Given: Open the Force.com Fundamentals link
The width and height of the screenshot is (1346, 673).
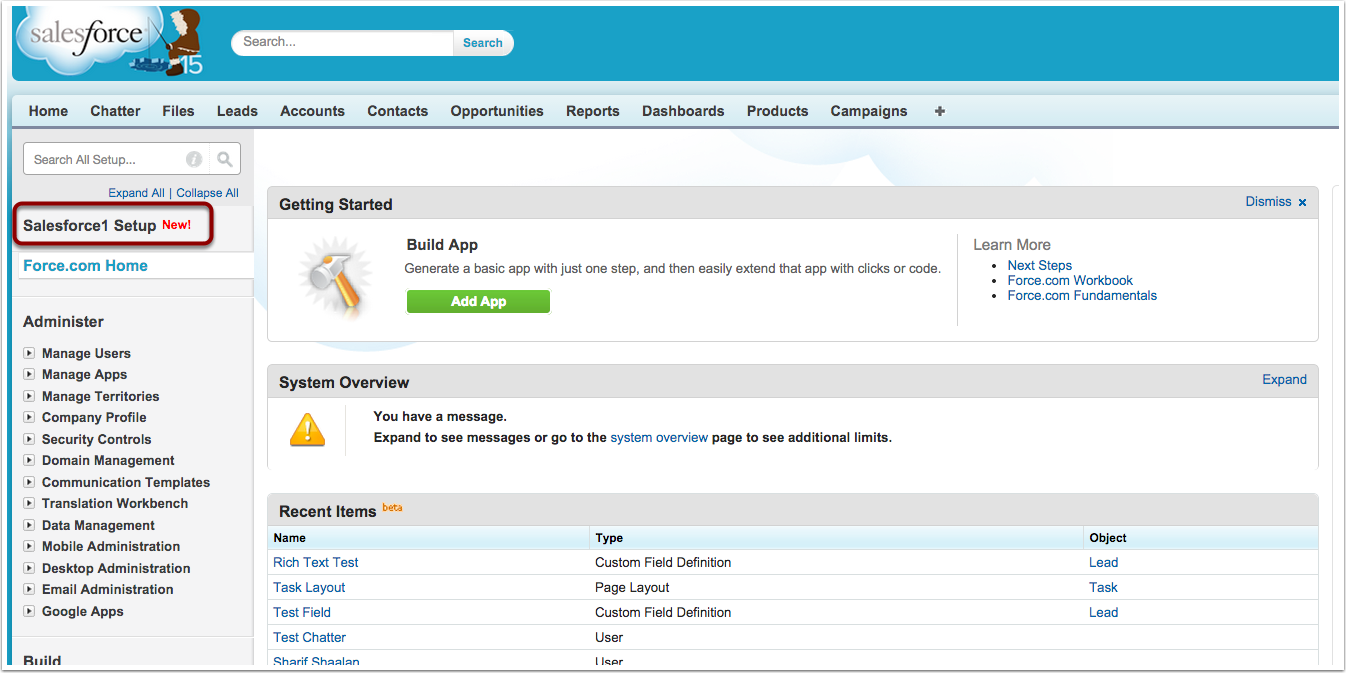Looking at the screenshot, I should pyautogui.click(x=1082, y=295).
